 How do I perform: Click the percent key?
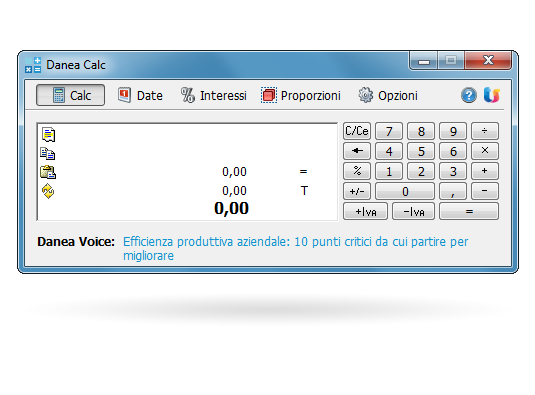(357, 171)
